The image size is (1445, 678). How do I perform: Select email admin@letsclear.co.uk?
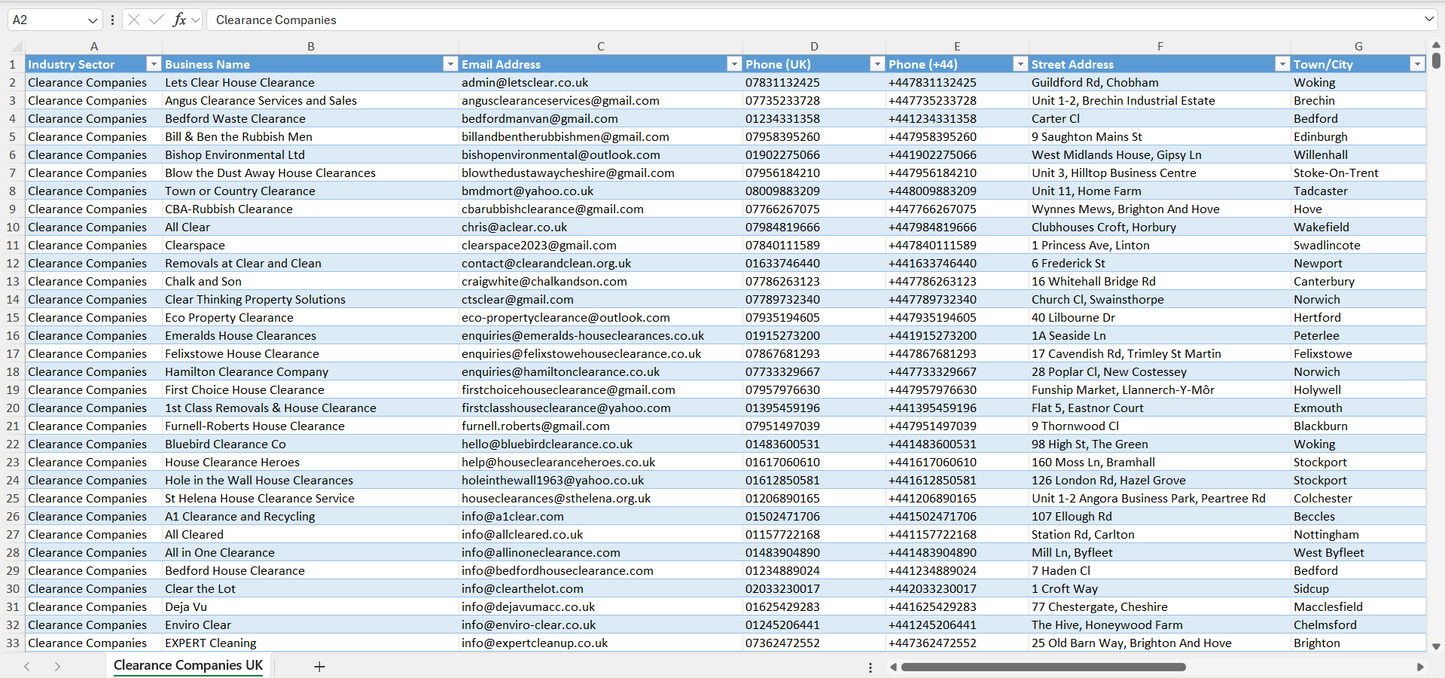click(x=601, y=83)
